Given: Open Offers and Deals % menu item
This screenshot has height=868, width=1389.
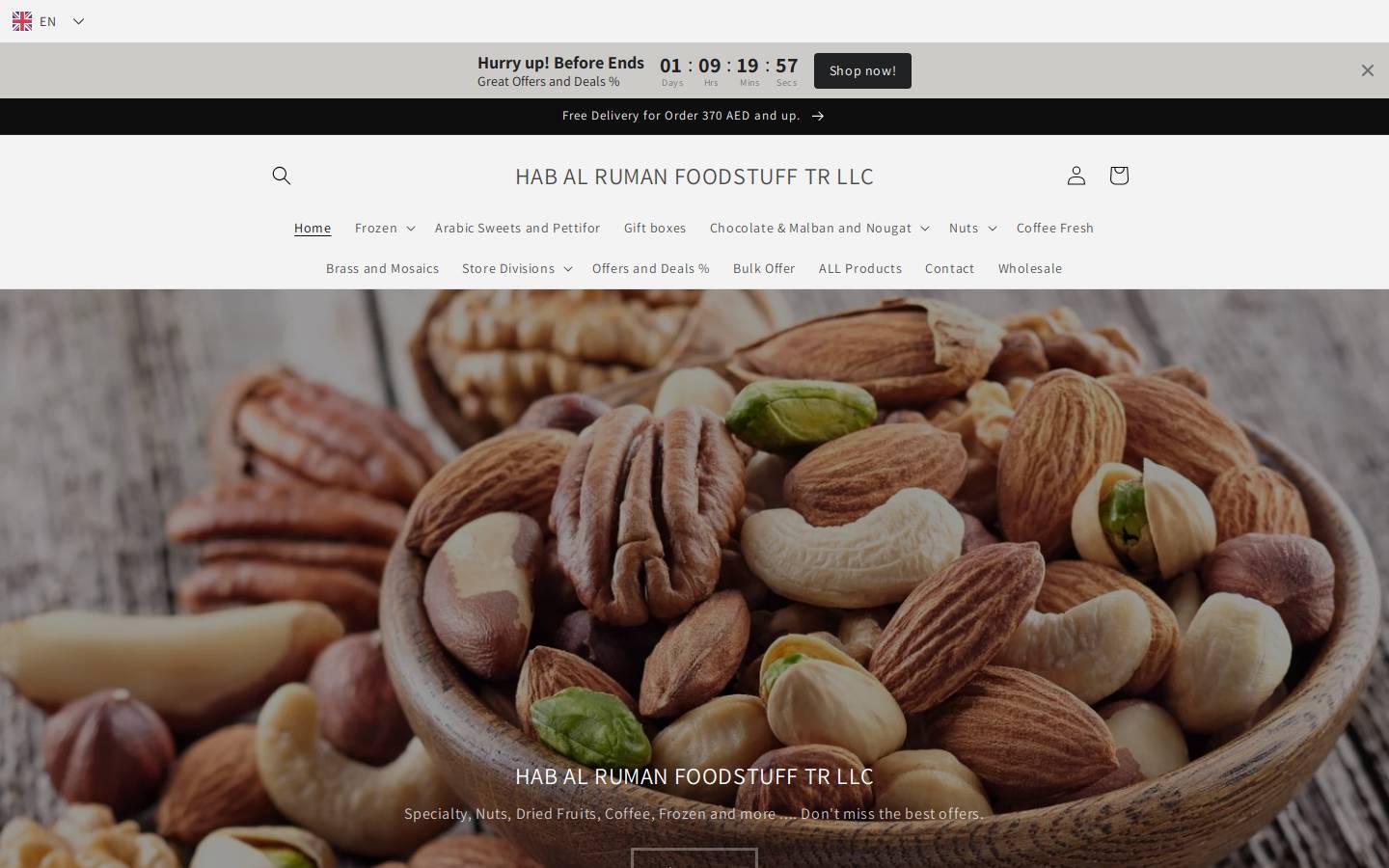Looking at the screenshot, I should tap(651, 268).
